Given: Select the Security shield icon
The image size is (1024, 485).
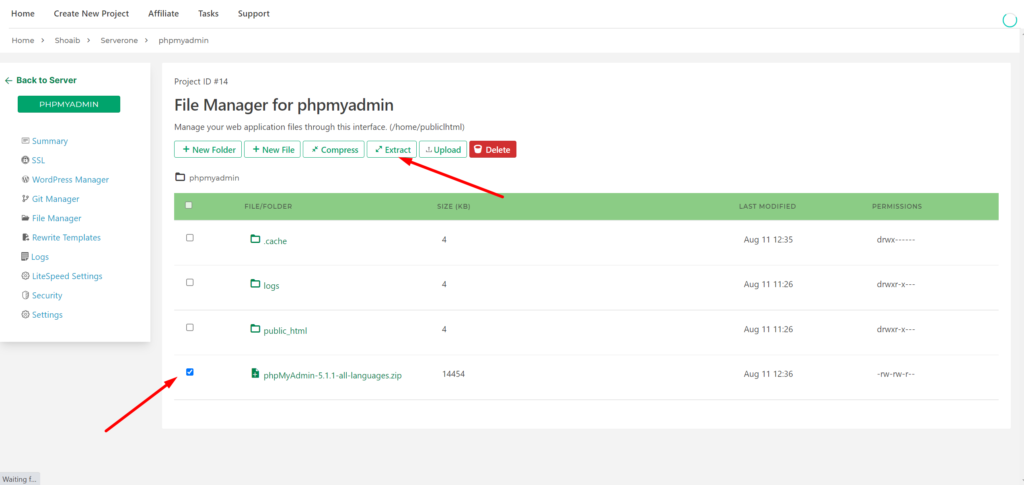Looking at the screenshot, I should [x=25, y=295].
